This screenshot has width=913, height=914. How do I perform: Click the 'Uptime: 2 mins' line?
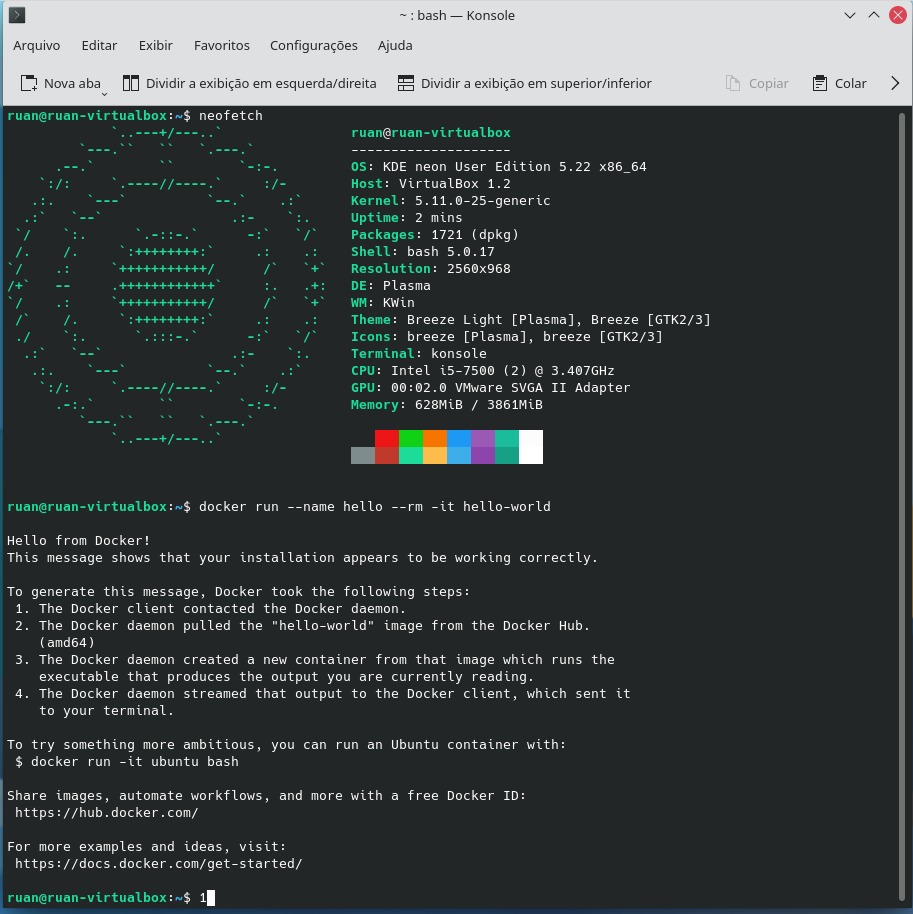pyautogui.click(x=407, y=217)
